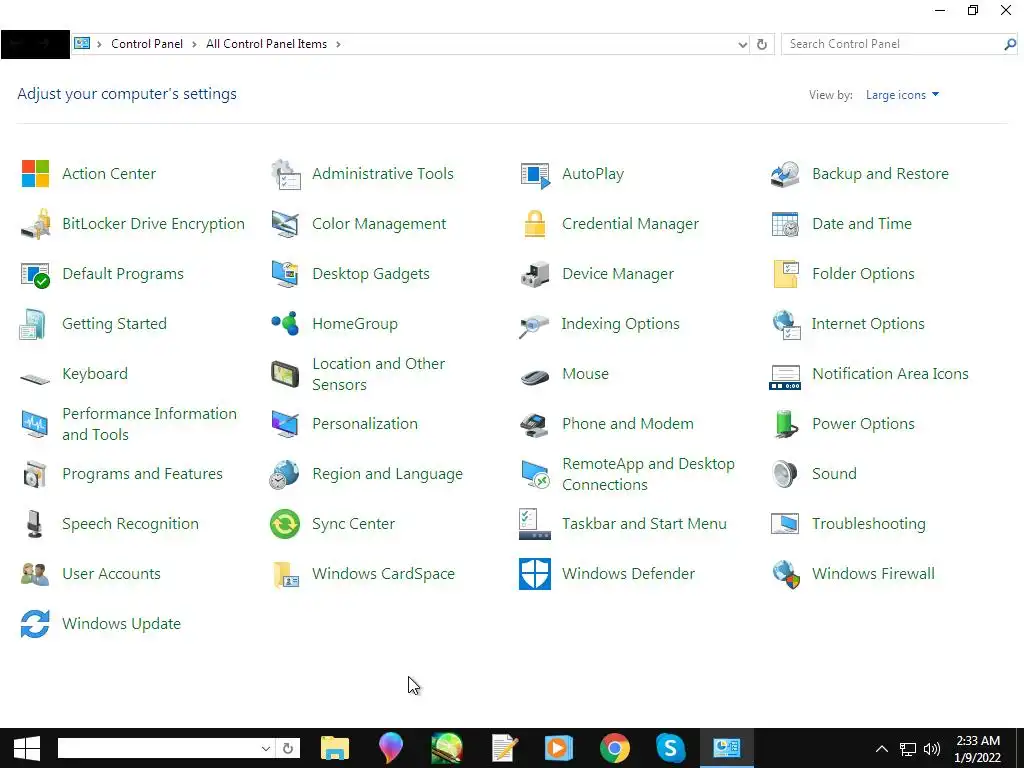Open the Indexing Options magnifier icon

click(534, 326)
